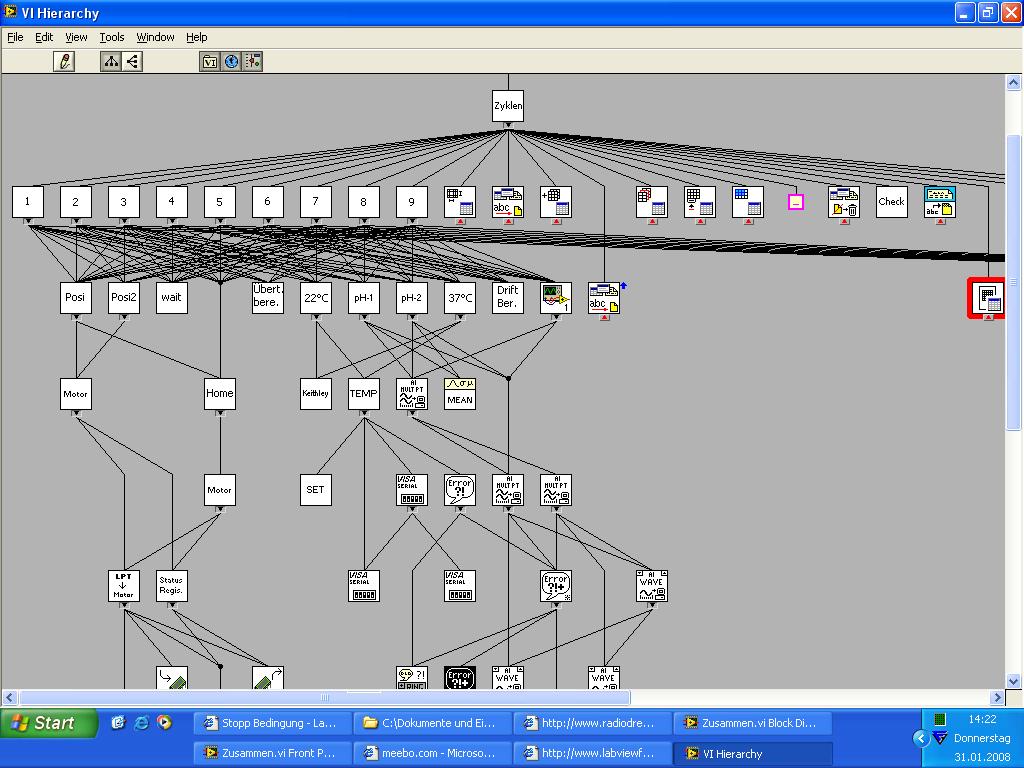
Task: Open meebo.com taskbar window
Action: (x=433, y=753)
